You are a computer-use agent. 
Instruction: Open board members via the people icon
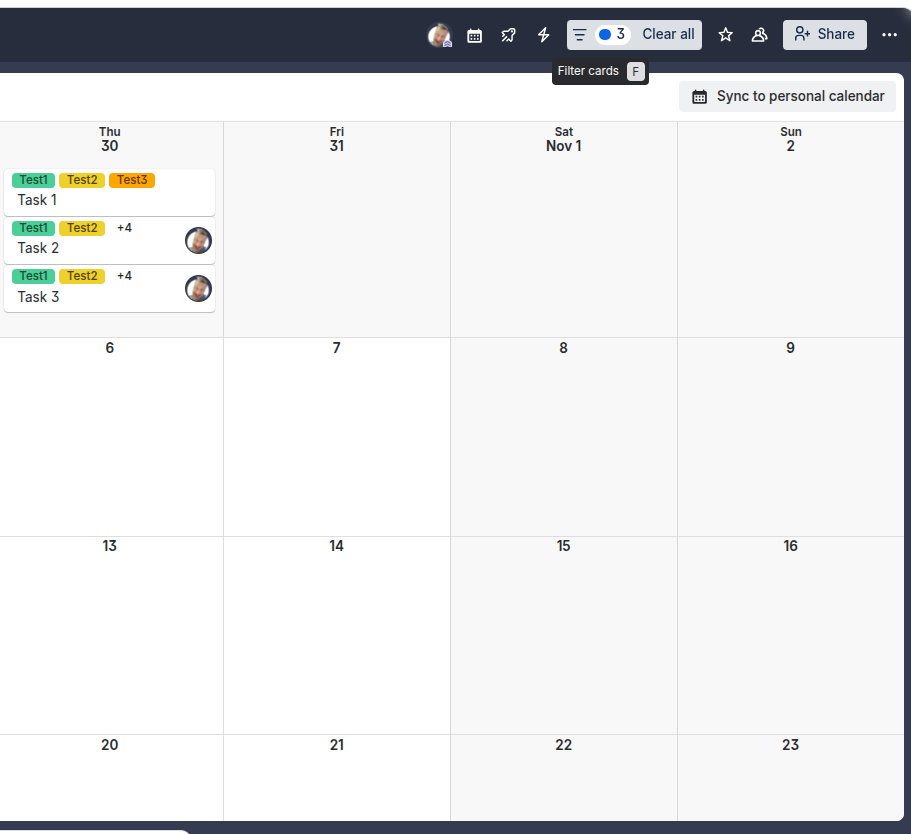tap(759, 34)
